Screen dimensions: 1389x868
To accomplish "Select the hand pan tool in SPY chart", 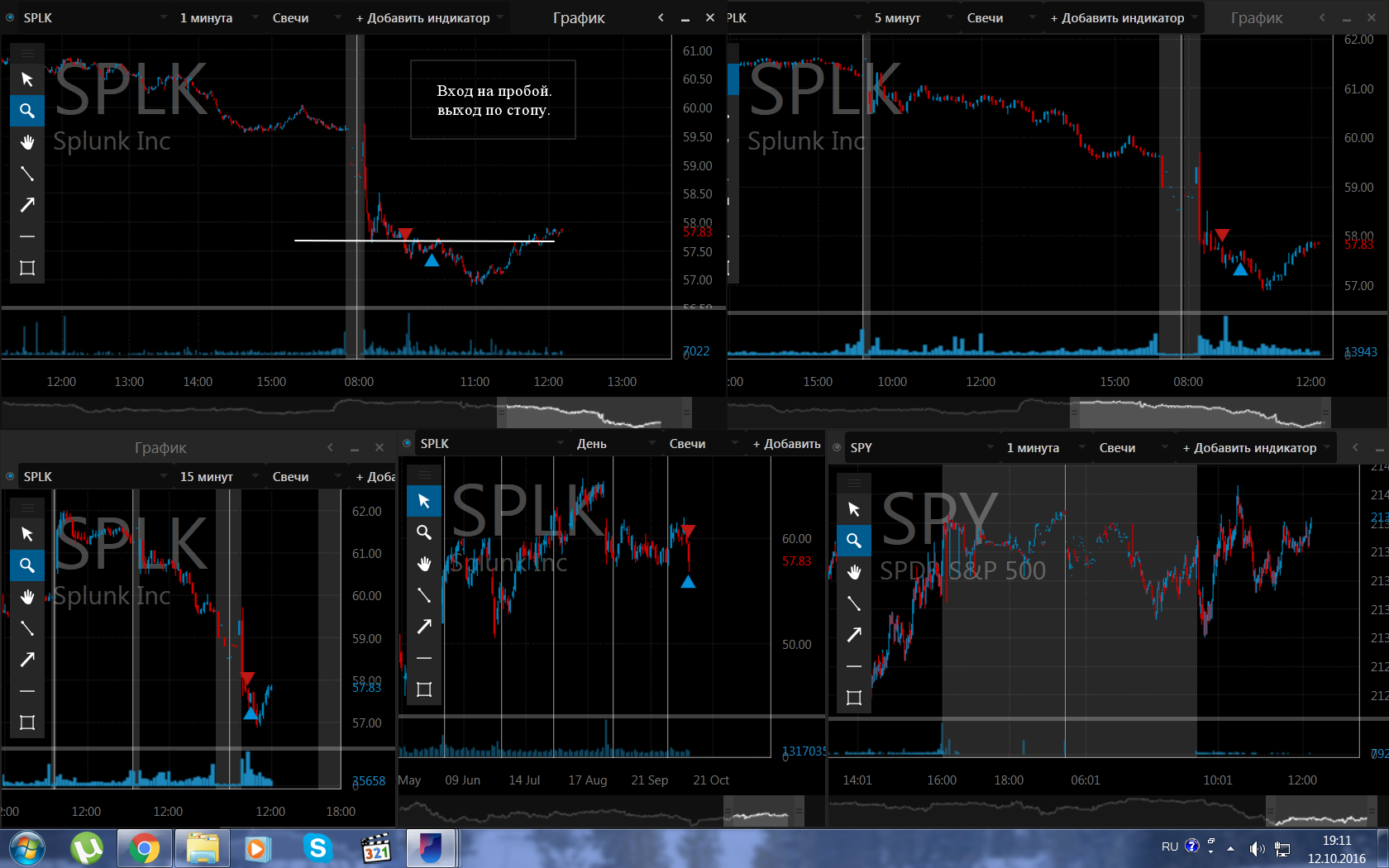I will point(854,572).
